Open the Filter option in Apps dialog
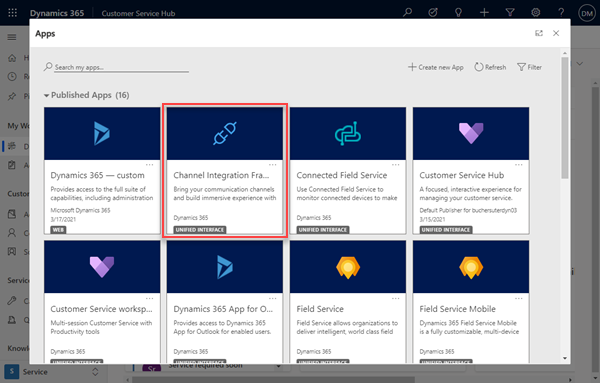Image resolution: width=600 pixels, height=383 pixels. pos(530,67)
